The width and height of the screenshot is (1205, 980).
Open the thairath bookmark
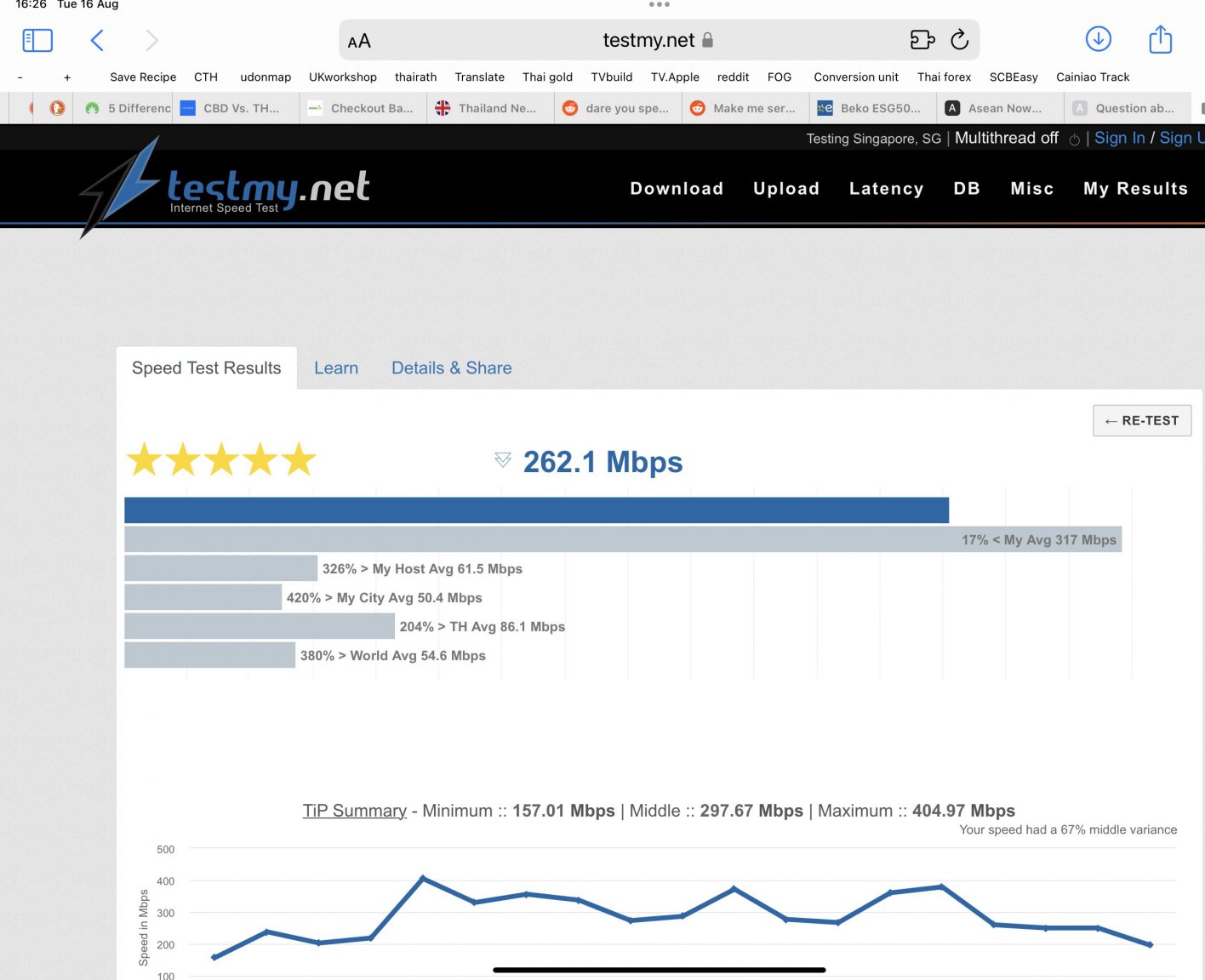[x=415, y=77]
